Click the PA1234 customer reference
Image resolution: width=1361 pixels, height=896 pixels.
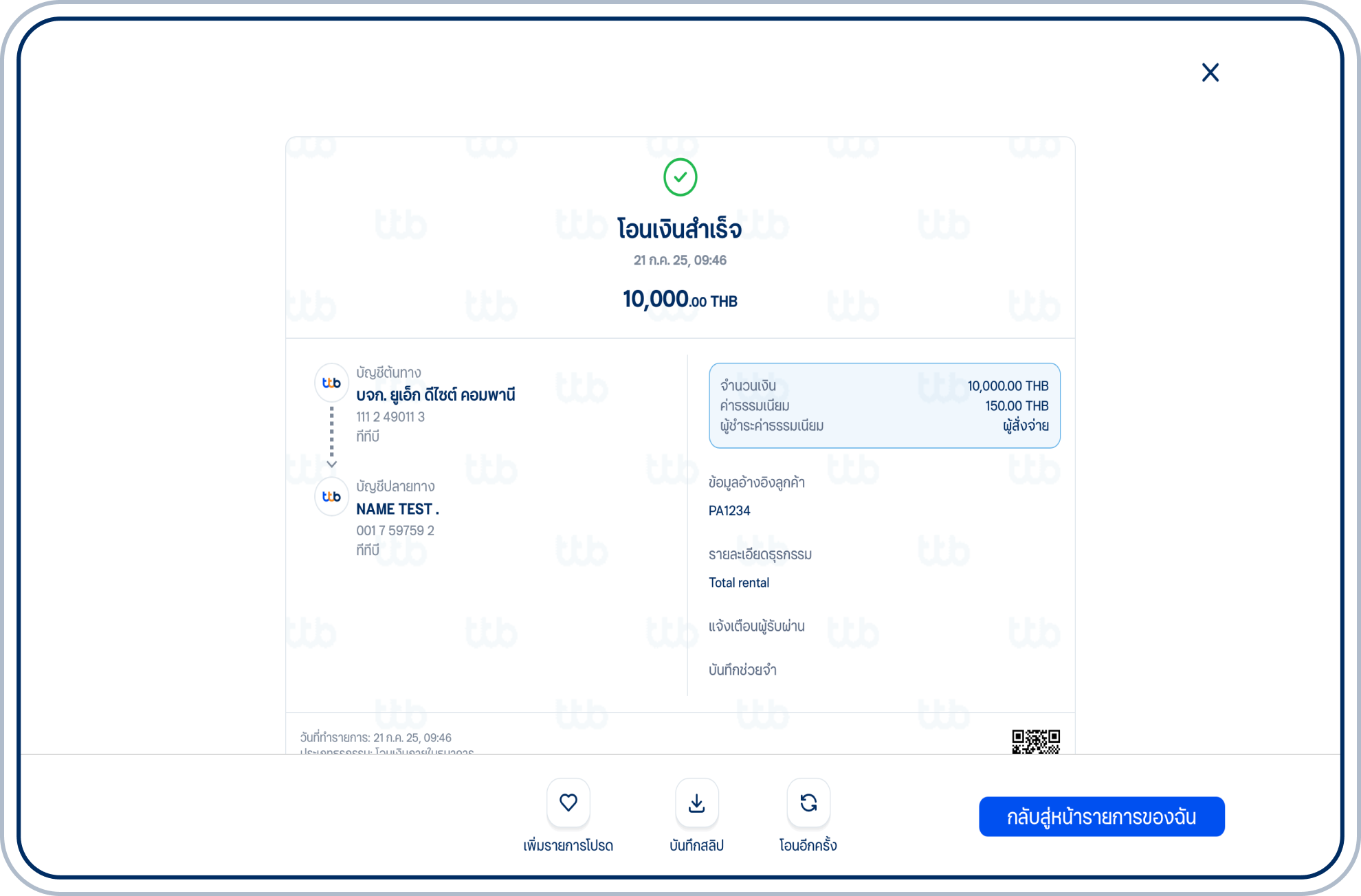pyautogui.click(x=729, y=511)
